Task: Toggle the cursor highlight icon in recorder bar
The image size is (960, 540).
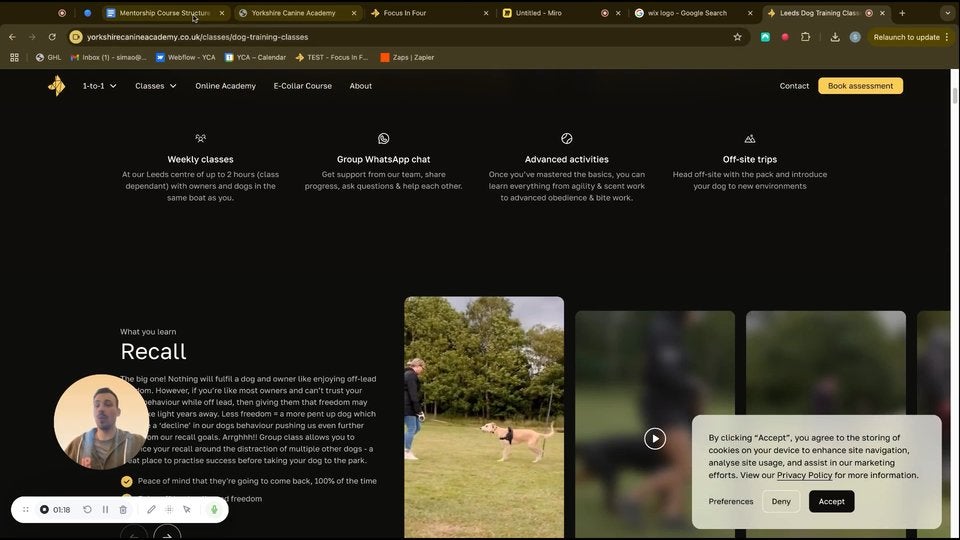Action: point(187,509)
